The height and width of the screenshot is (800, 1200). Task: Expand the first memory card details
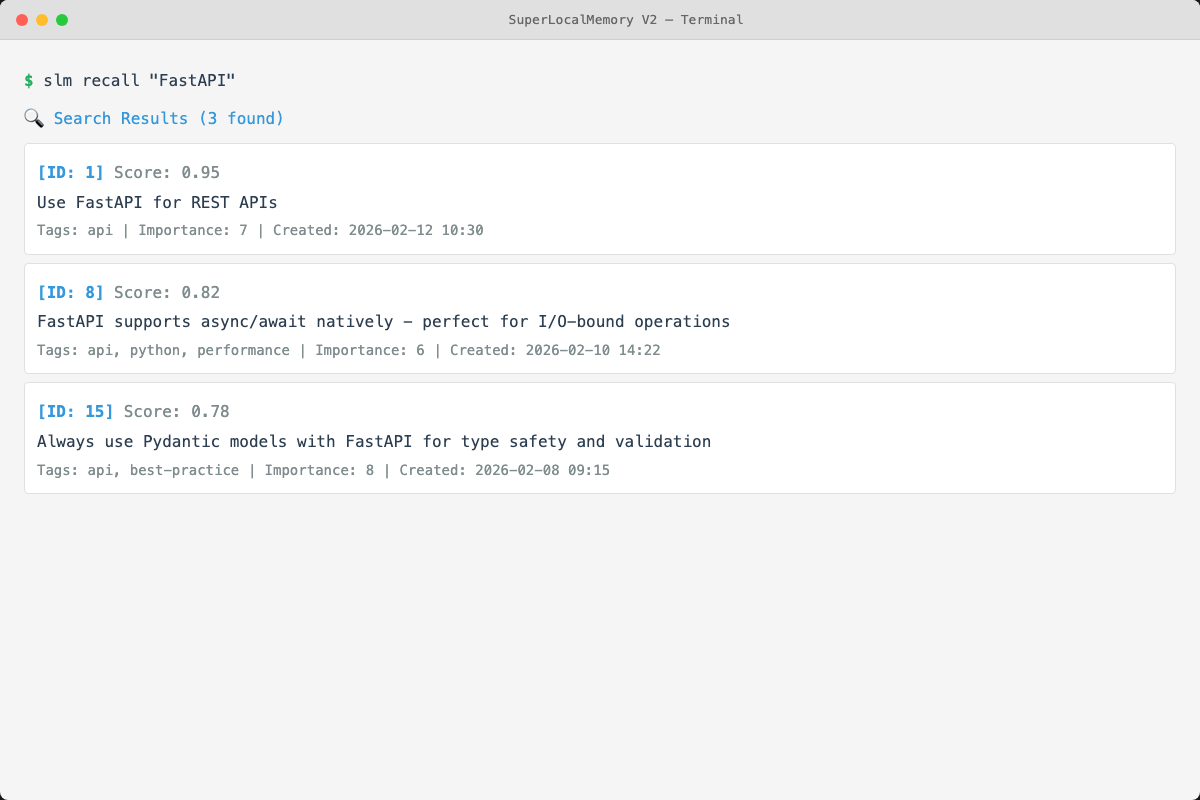(x=600, y=198)
